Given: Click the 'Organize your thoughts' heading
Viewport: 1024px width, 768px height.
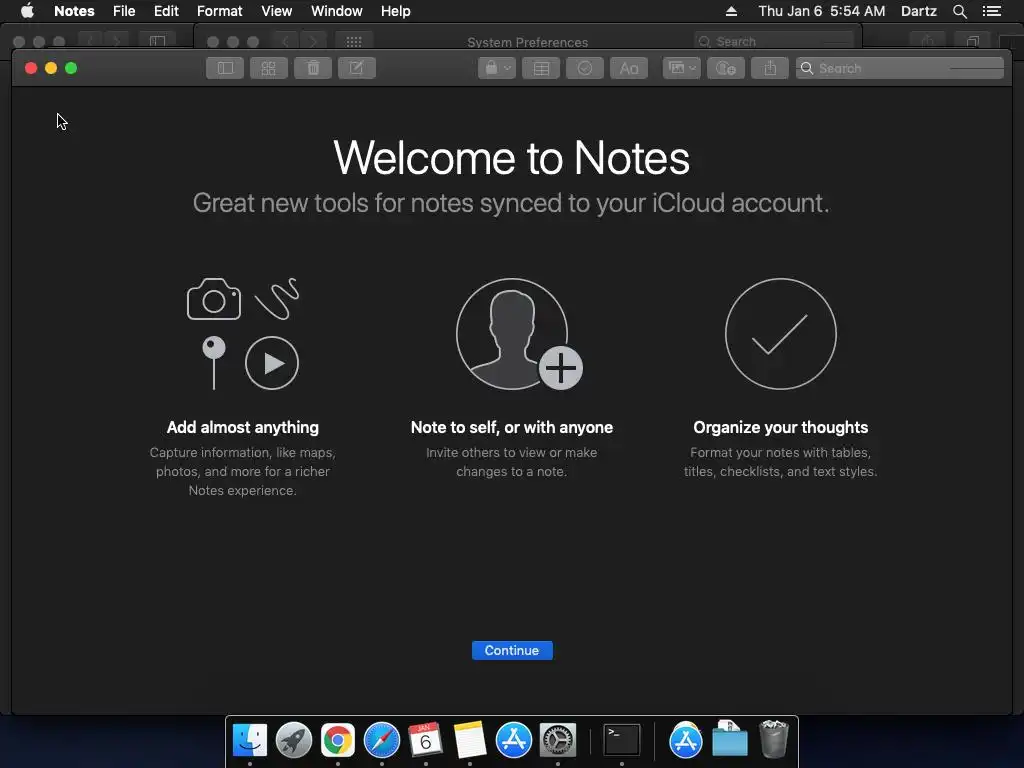Looking at the screenshot, I should tap(780, 427).
